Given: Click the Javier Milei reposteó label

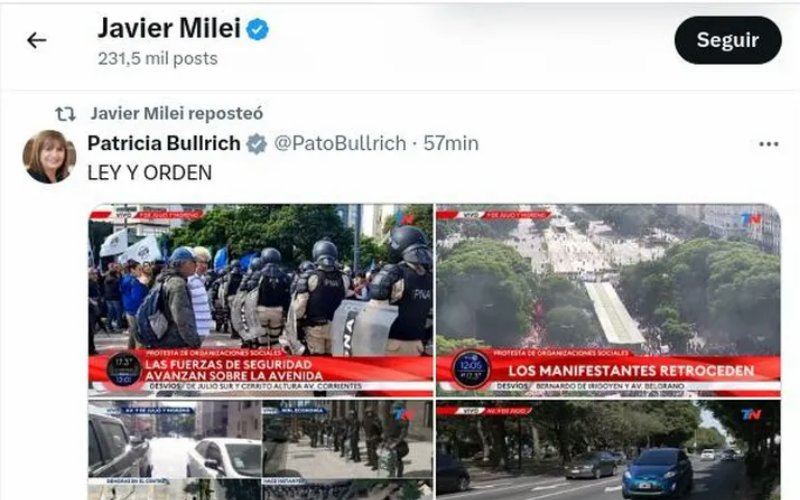Looking at the screenshot, I should 177,113.
